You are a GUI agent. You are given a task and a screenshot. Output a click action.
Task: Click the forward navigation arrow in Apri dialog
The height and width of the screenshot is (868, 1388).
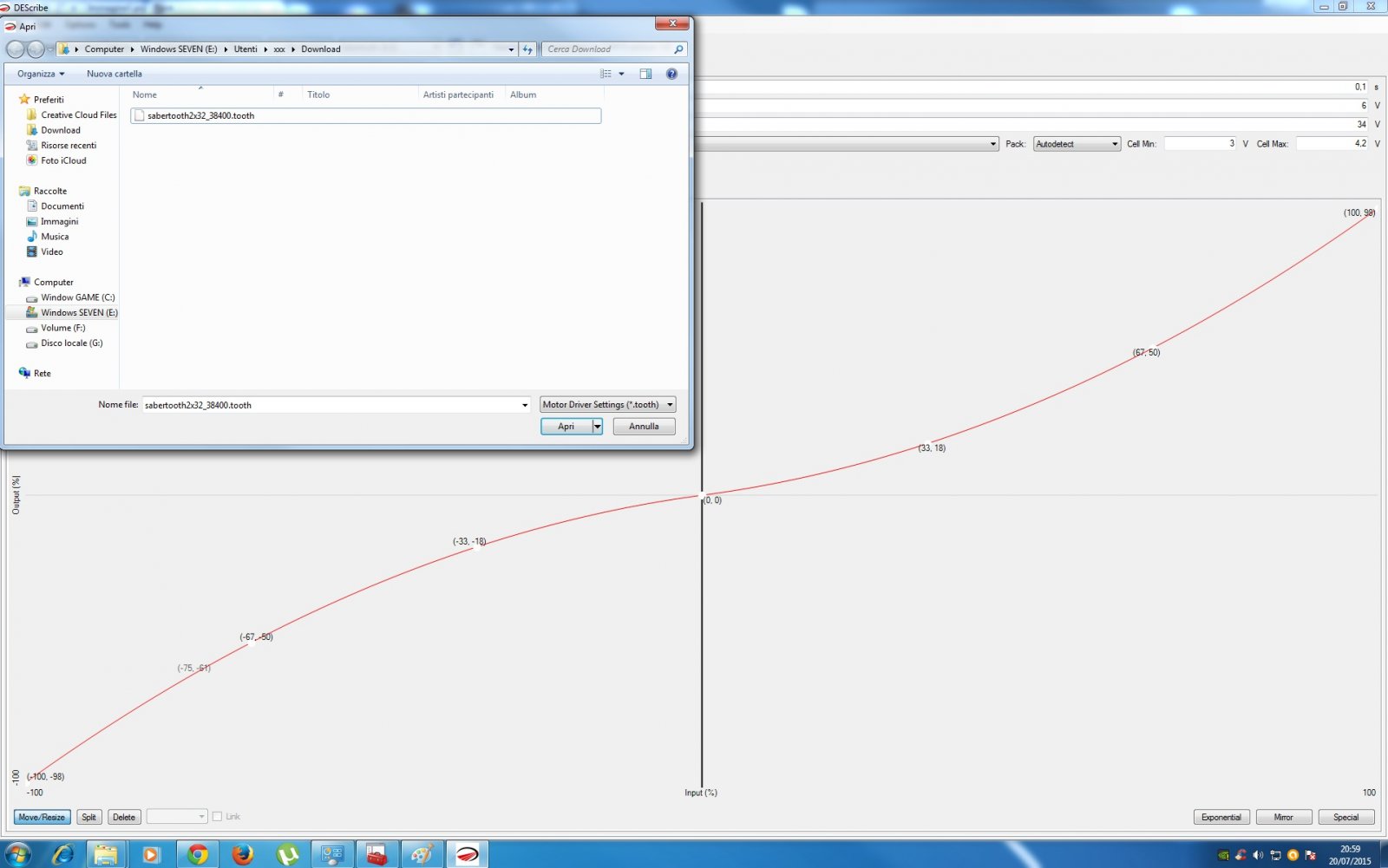pos(36,49)
